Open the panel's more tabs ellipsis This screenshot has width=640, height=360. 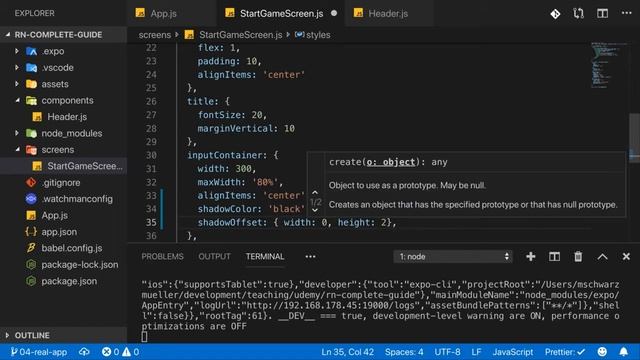(x=310, y=256)
